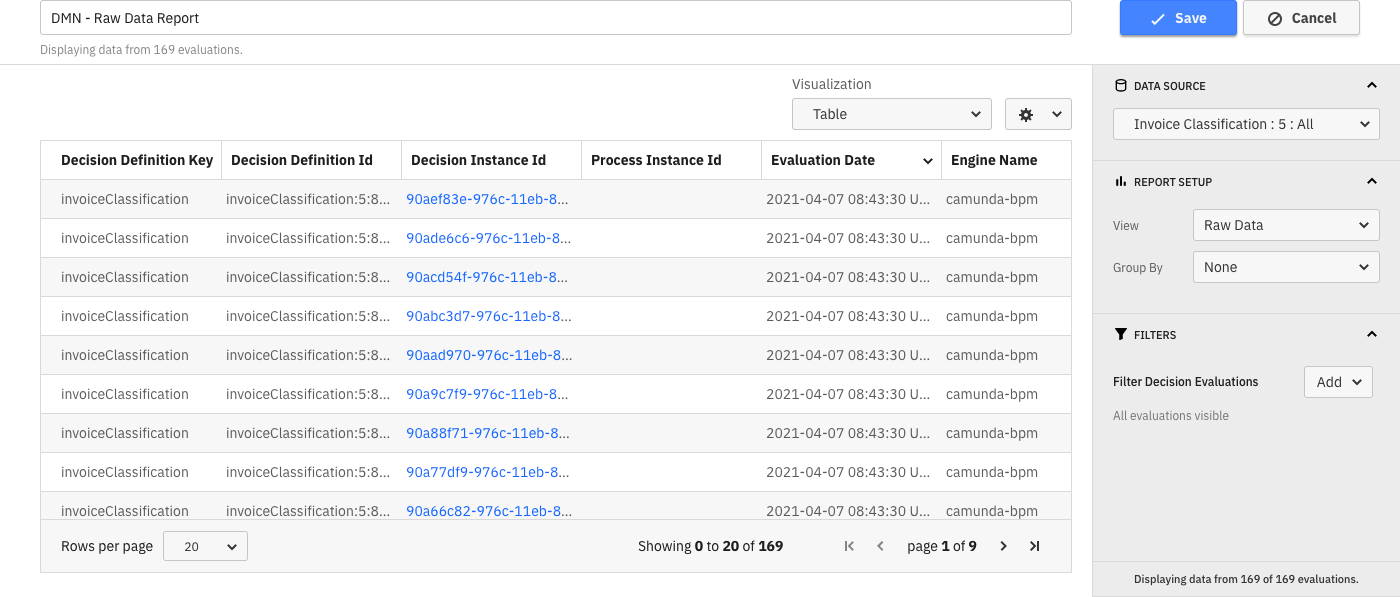This screenshot has width=1400, height=597.
Task: Collapse the Filters section
Action: [1371, 335]
